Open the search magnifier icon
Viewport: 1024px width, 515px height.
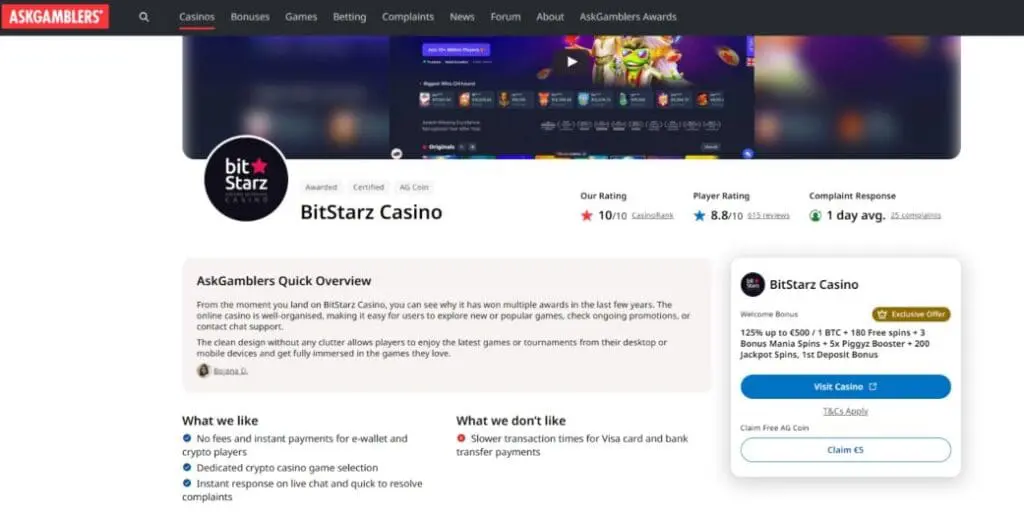tap(144, 17)
